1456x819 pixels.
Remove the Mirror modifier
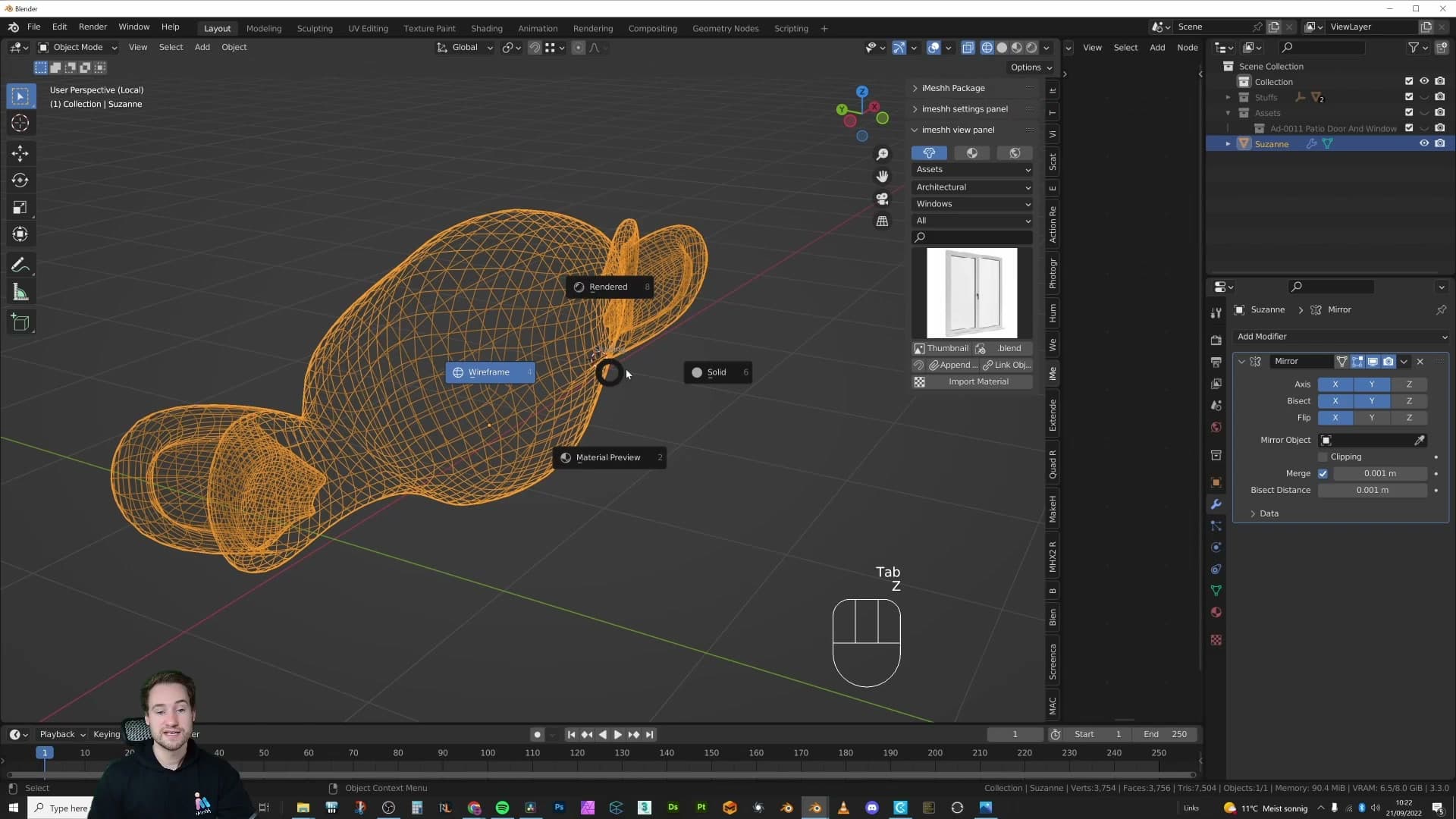click(x=1420, y=362)
